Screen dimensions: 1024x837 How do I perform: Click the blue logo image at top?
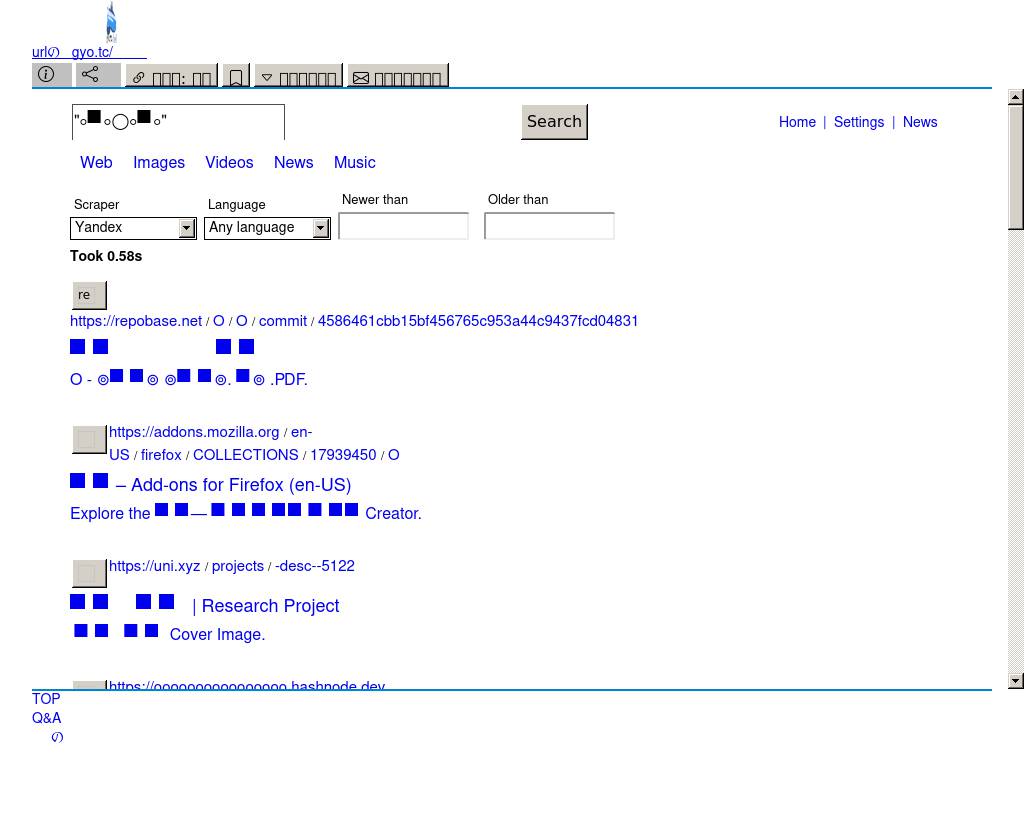click(111, 22)
